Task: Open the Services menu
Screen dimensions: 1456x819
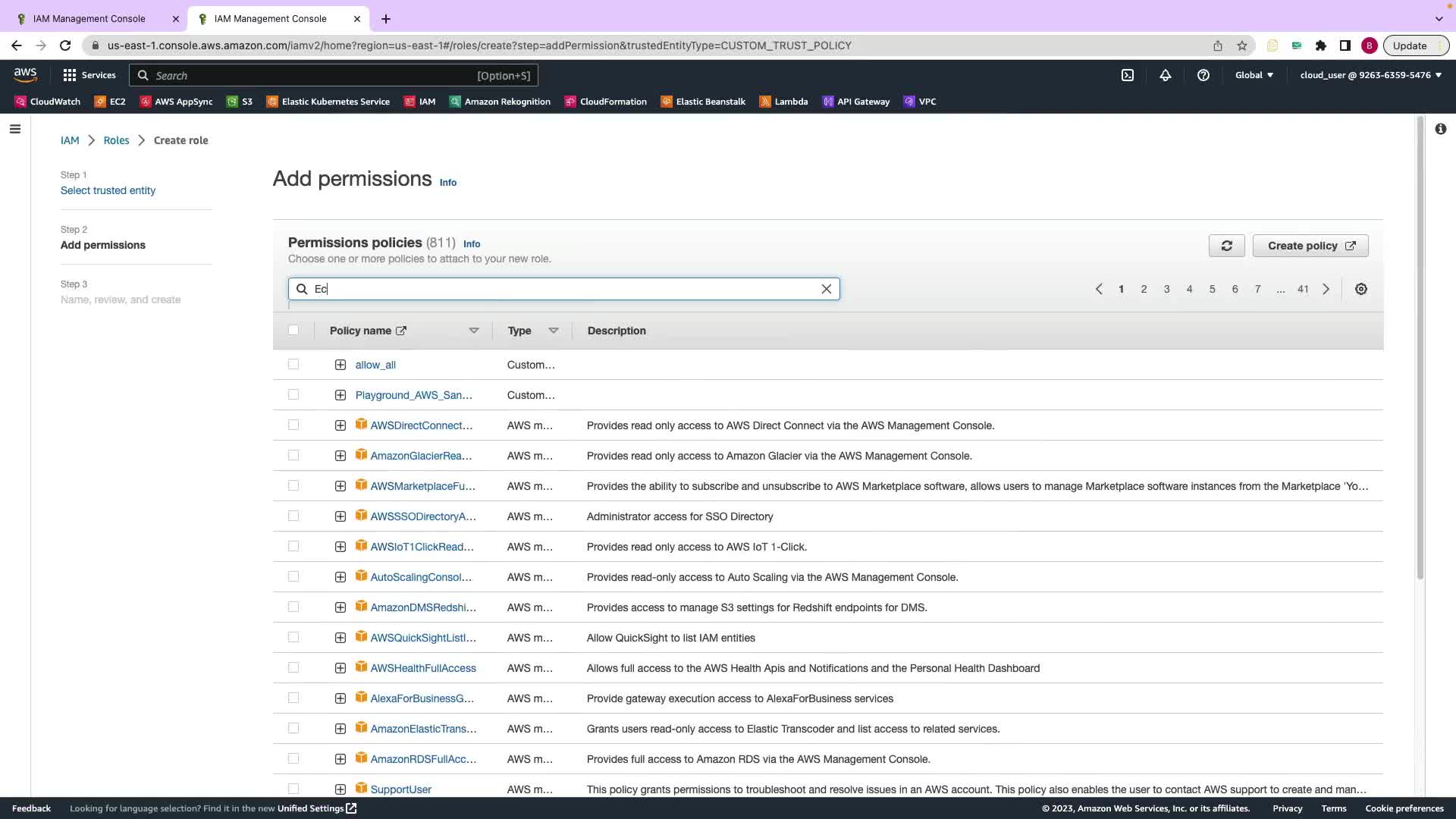Action: click(89, 75)
